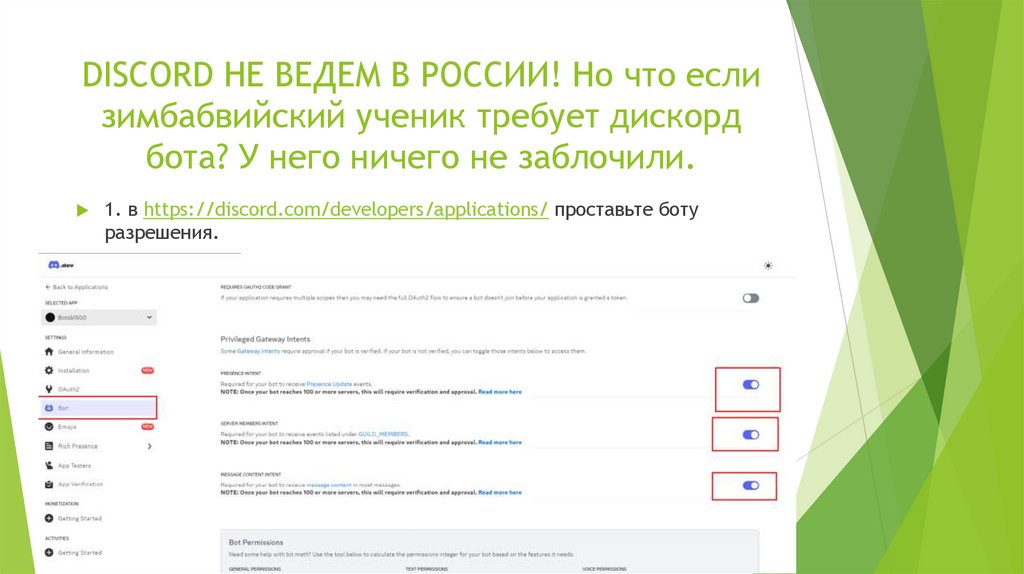The image size is (1024, 574).
Task: Click the Discord dev logo
Action: pos(61,265)
